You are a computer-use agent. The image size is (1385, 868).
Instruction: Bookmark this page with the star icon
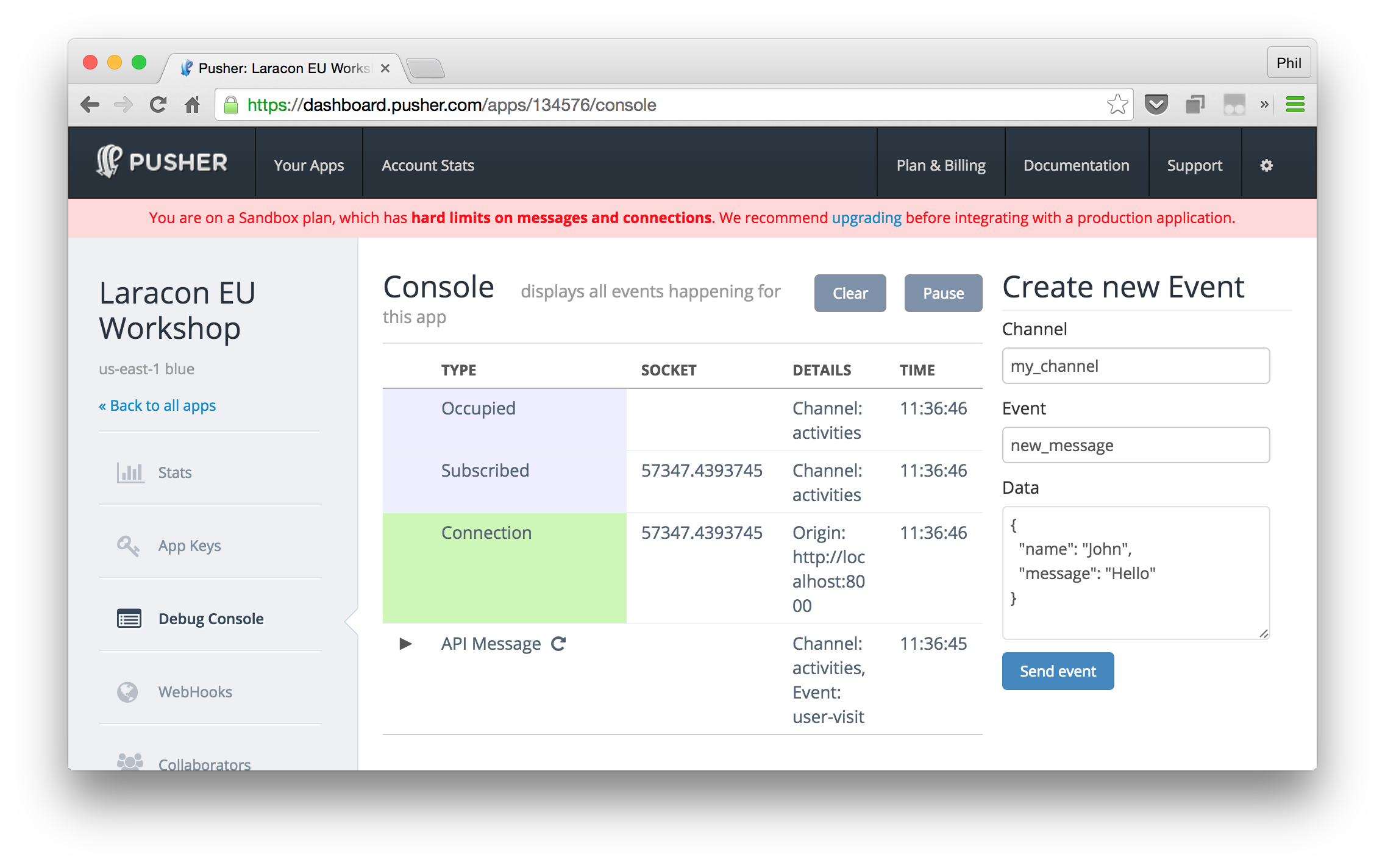pyautogui.click(x=1117, y=105)
